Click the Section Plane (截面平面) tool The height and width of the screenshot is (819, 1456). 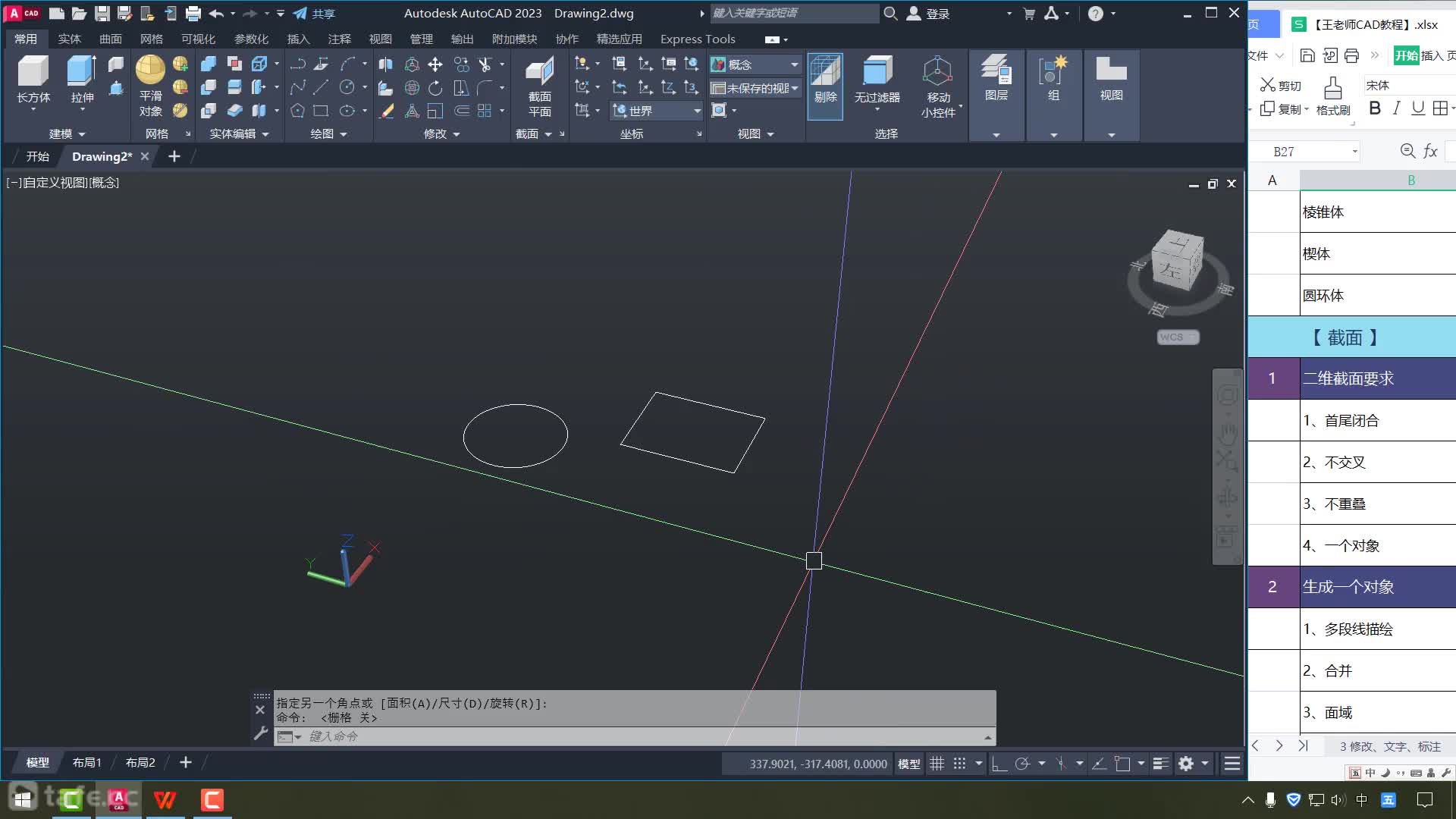click(x=540, y=86)
